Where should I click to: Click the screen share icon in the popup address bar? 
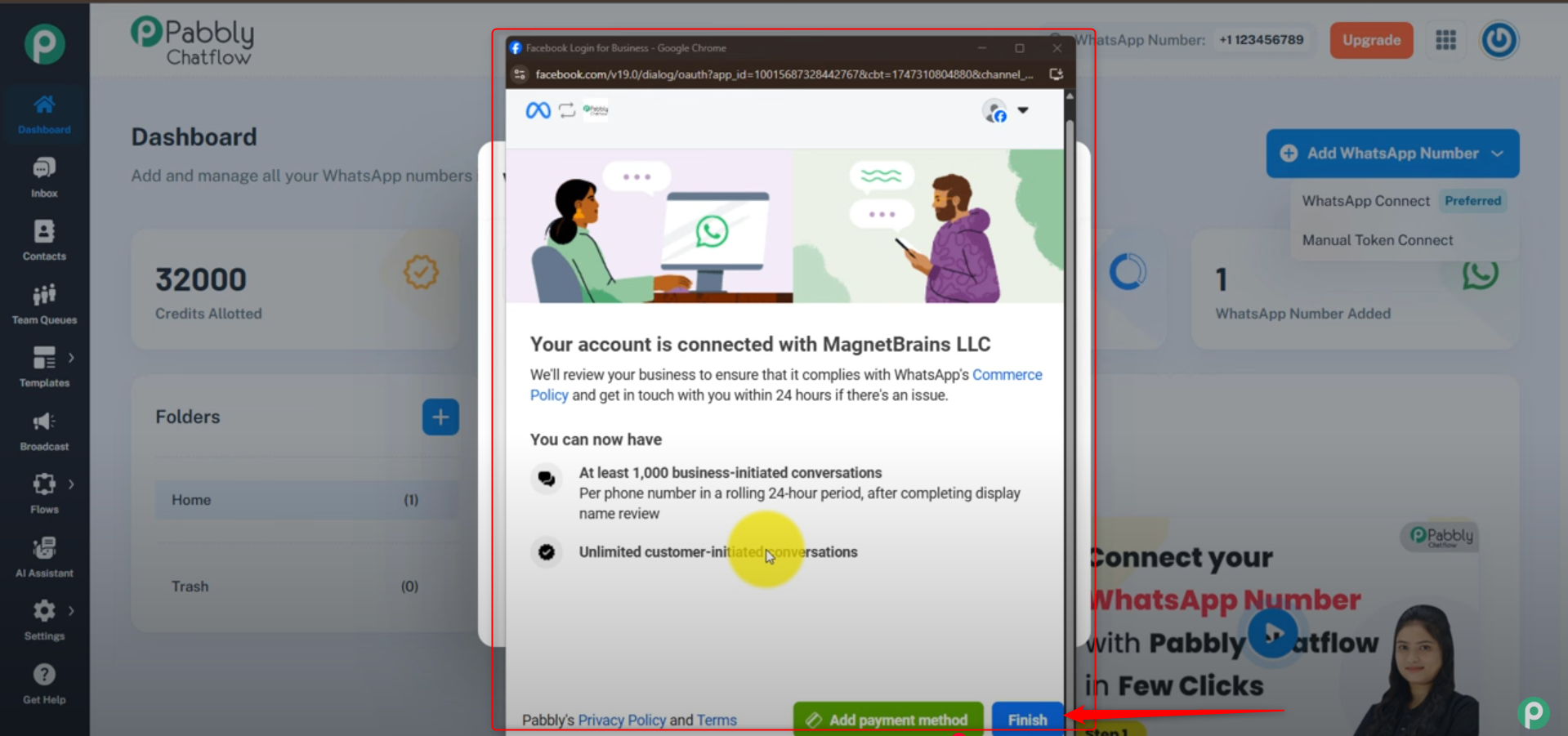tap(1056, 74)
